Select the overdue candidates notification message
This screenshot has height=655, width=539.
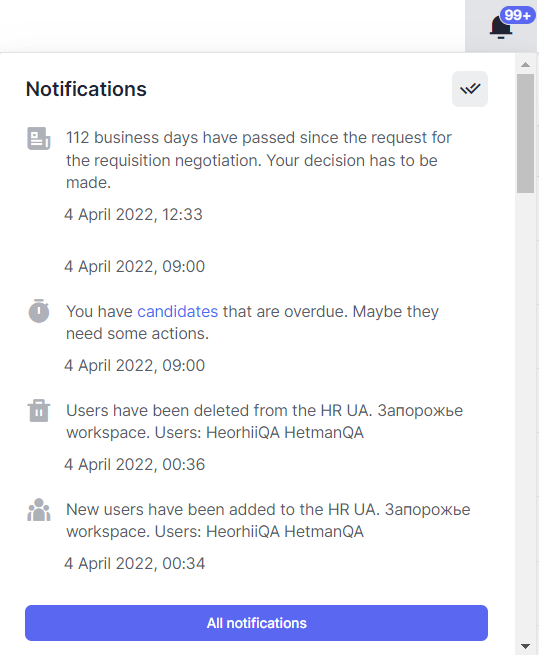point(252,322)
